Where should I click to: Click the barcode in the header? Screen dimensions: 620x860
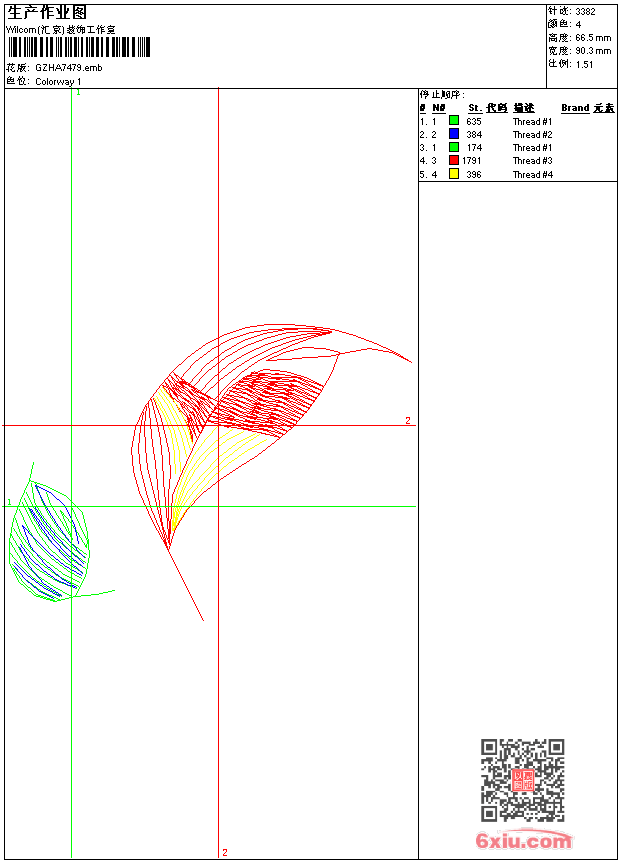tap(78, 48)
